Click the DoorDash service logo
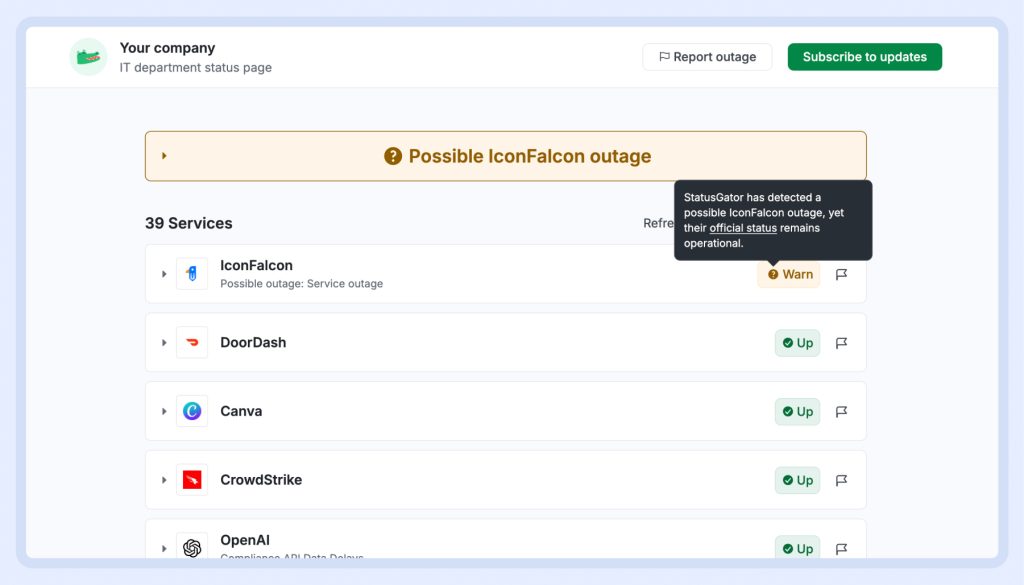 click(192, 342)
